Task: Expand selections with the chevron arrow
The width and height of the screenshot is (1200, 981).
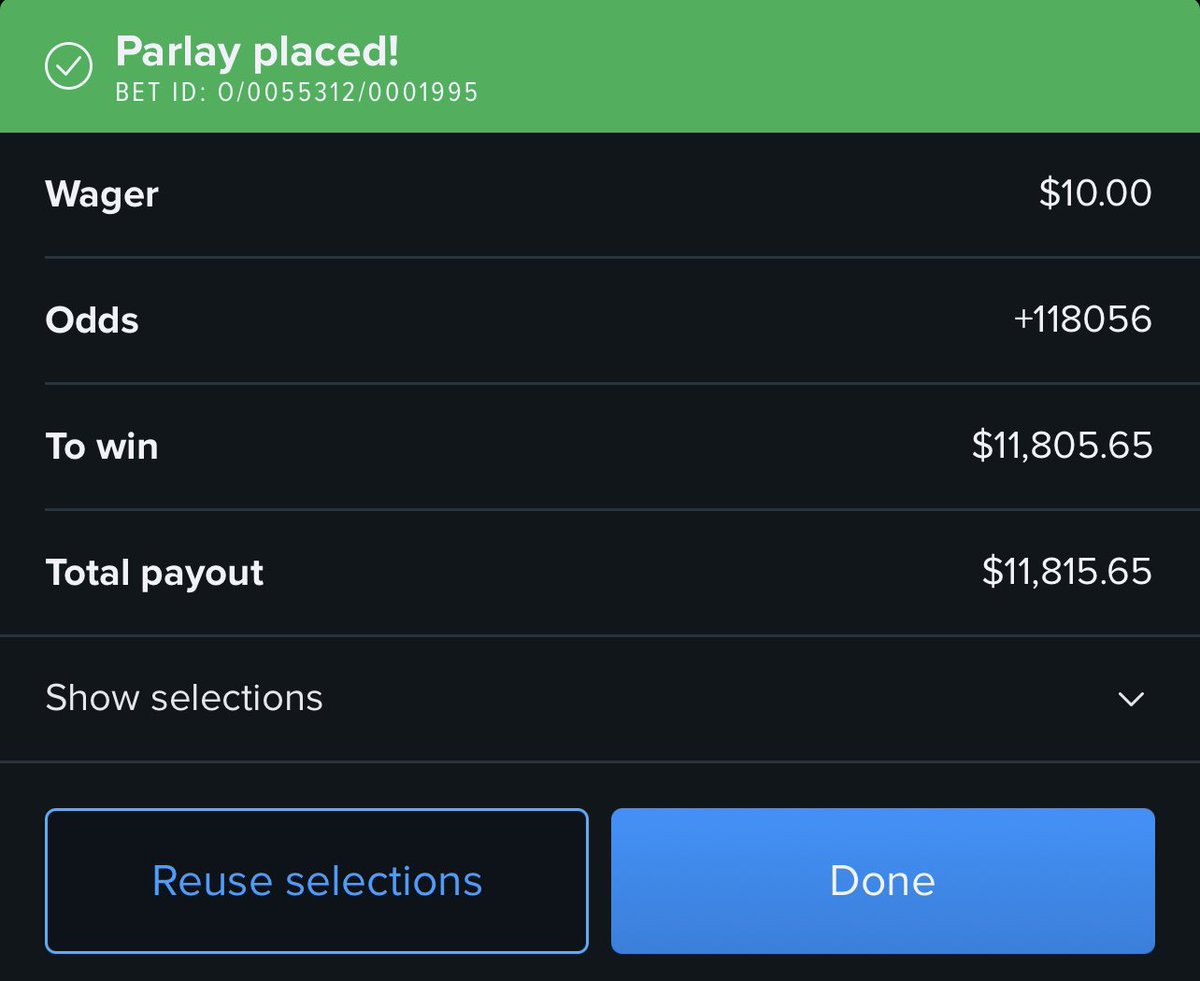Action: [x=1131, y=699]
